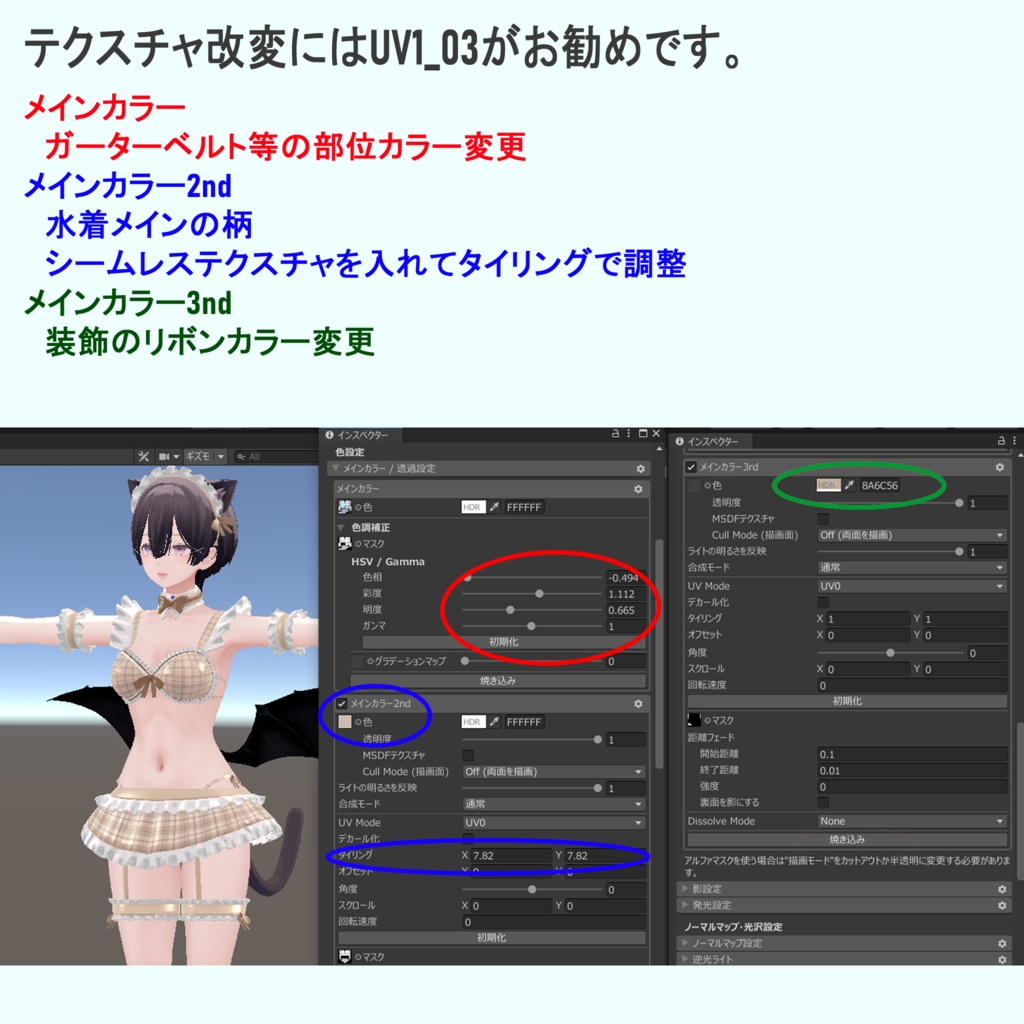The image size is (1024, 1024).
Task: Open the Dissolve Mode dropdown showing None
Action: [x=911, y=821]
